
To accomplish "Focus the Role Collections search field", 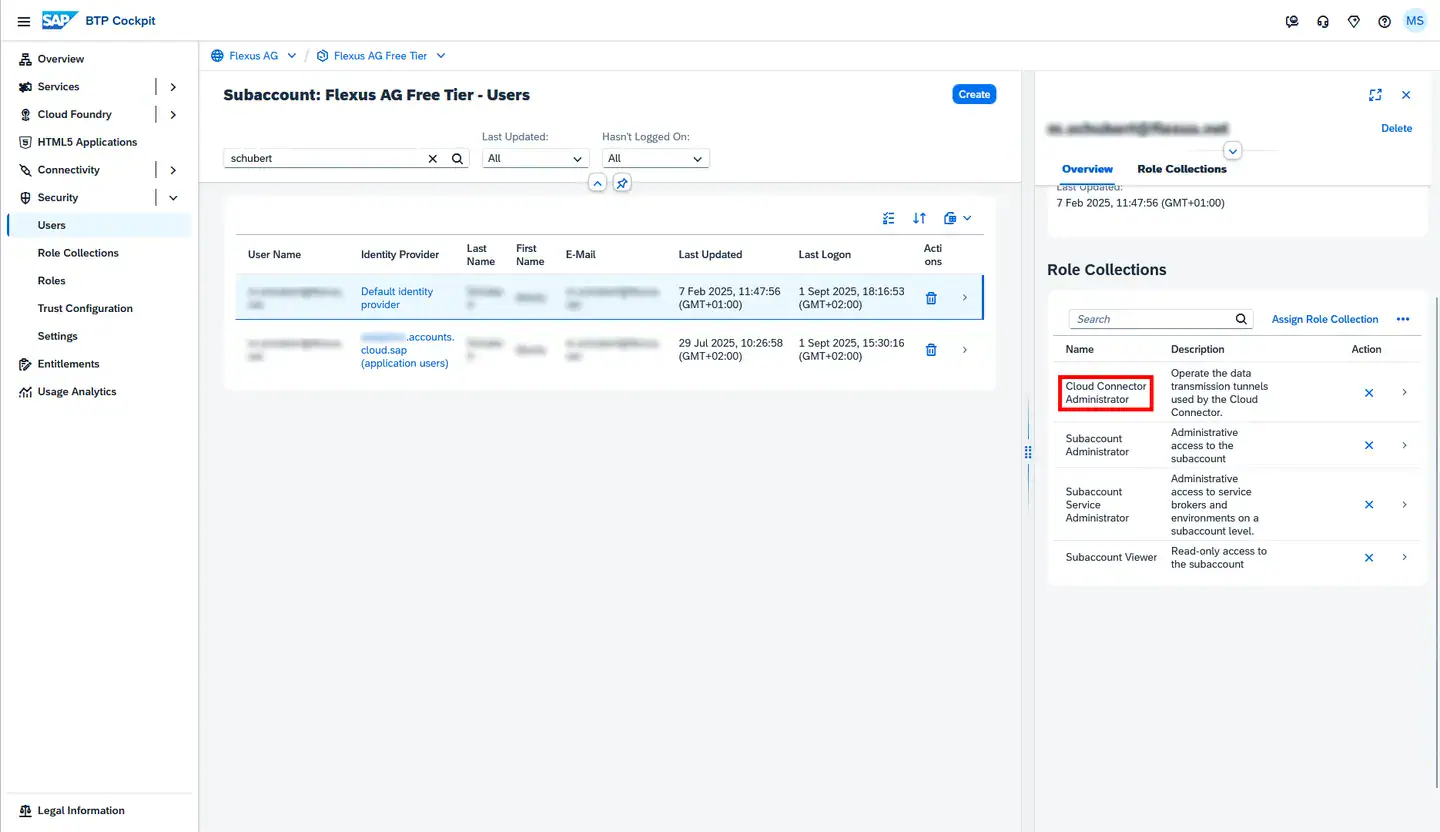I will pos(1150,319).
